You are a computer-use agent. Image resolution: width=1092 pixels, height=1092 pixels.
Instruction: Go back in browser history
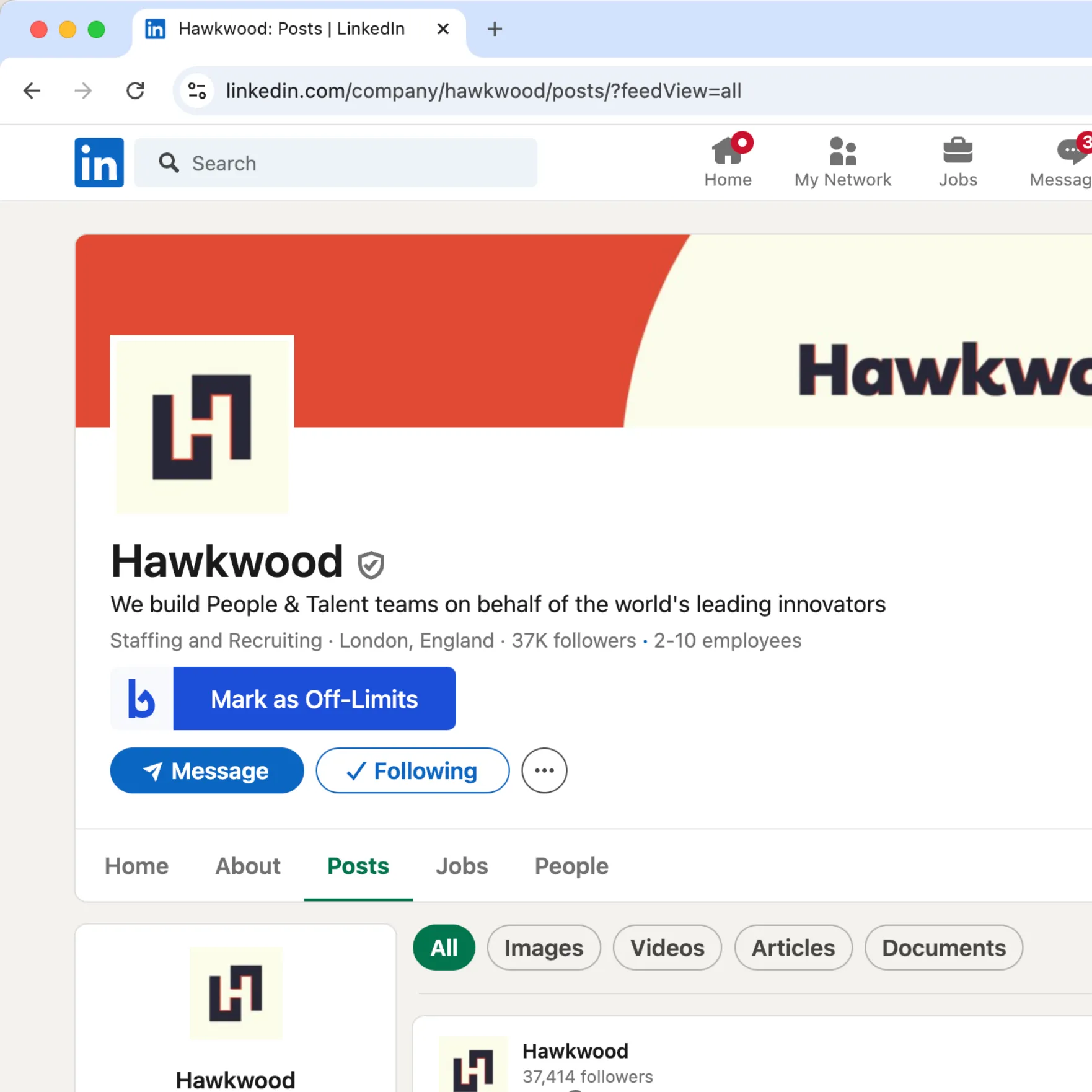tap(32, 91)
